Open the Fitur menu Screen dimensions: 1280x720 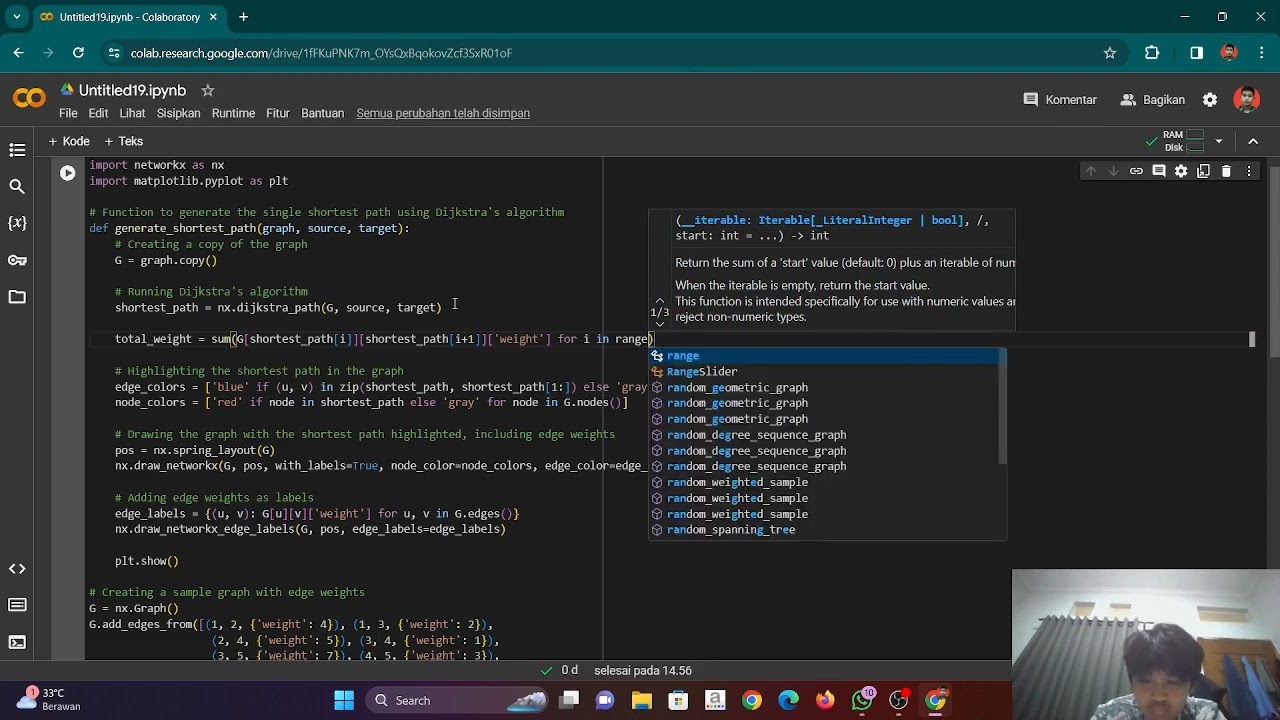(x=278, y=113)
